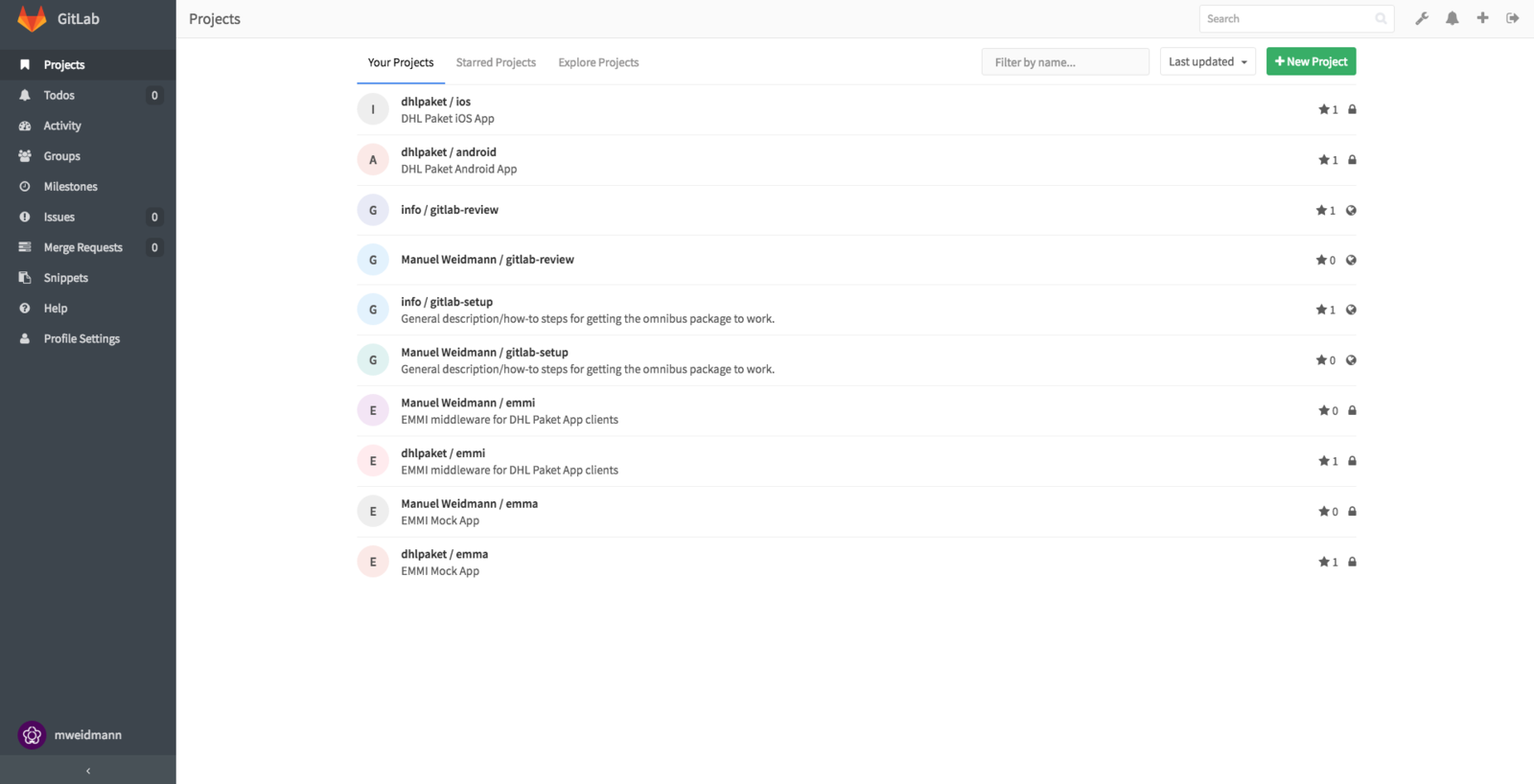This screenshot has height=784, width=1534.
Task: Click the Todos bell icon in sidebar
Action: click(x=25, y=96)
